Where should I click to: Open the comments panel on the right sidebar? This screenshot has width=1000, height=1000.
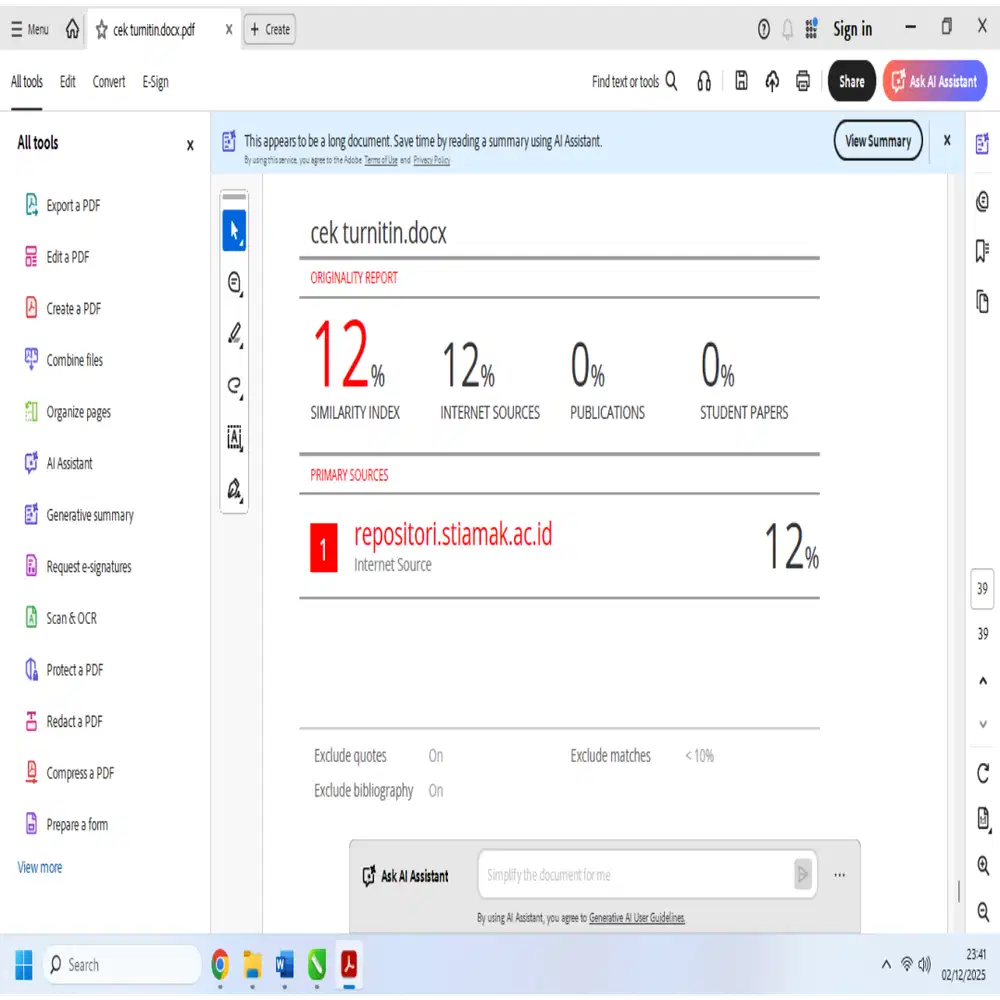point(982,201)
